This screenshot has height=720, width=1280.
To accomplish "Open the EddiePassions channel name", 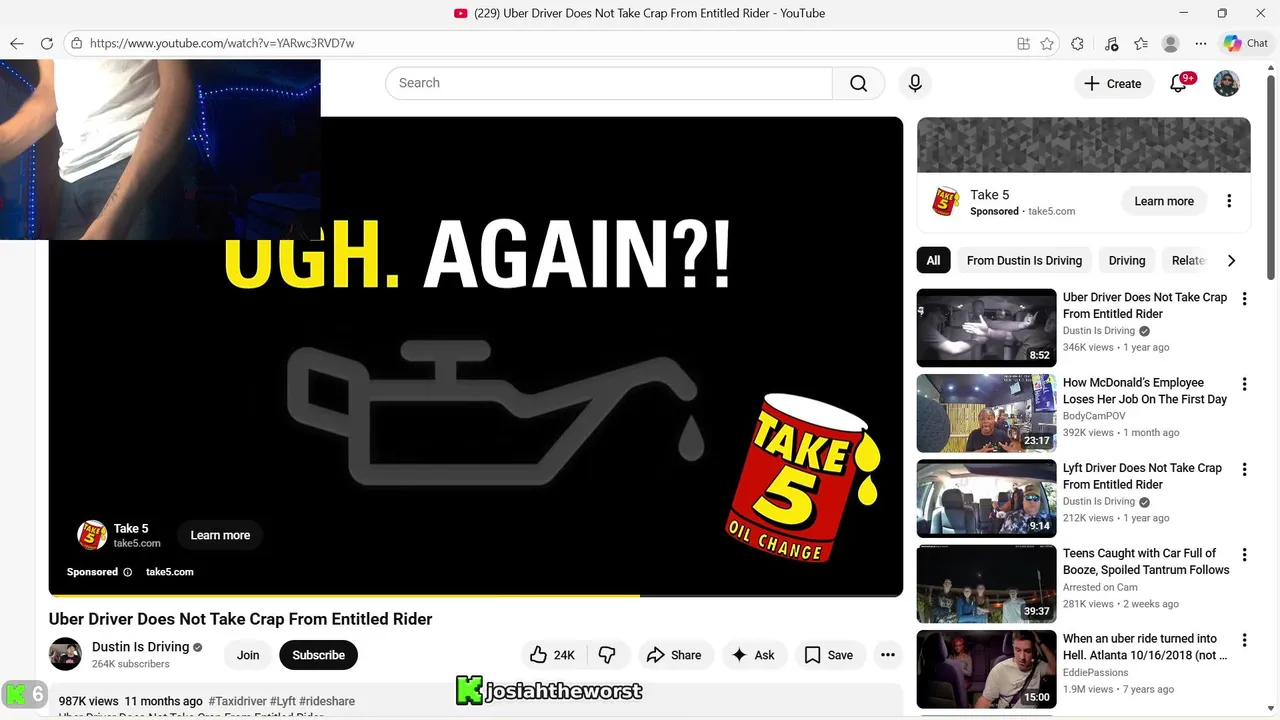I will [x=1095, y=673].
